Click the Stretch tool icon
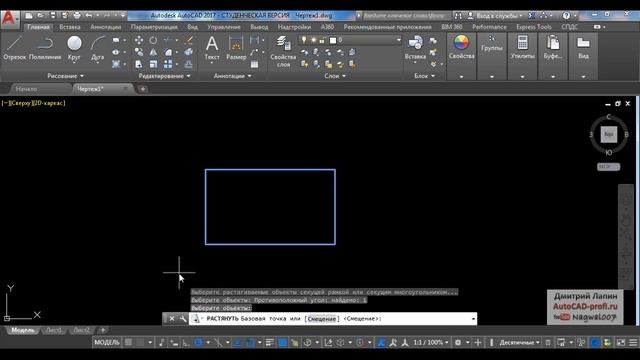640x360 pixels. (139, 64)
